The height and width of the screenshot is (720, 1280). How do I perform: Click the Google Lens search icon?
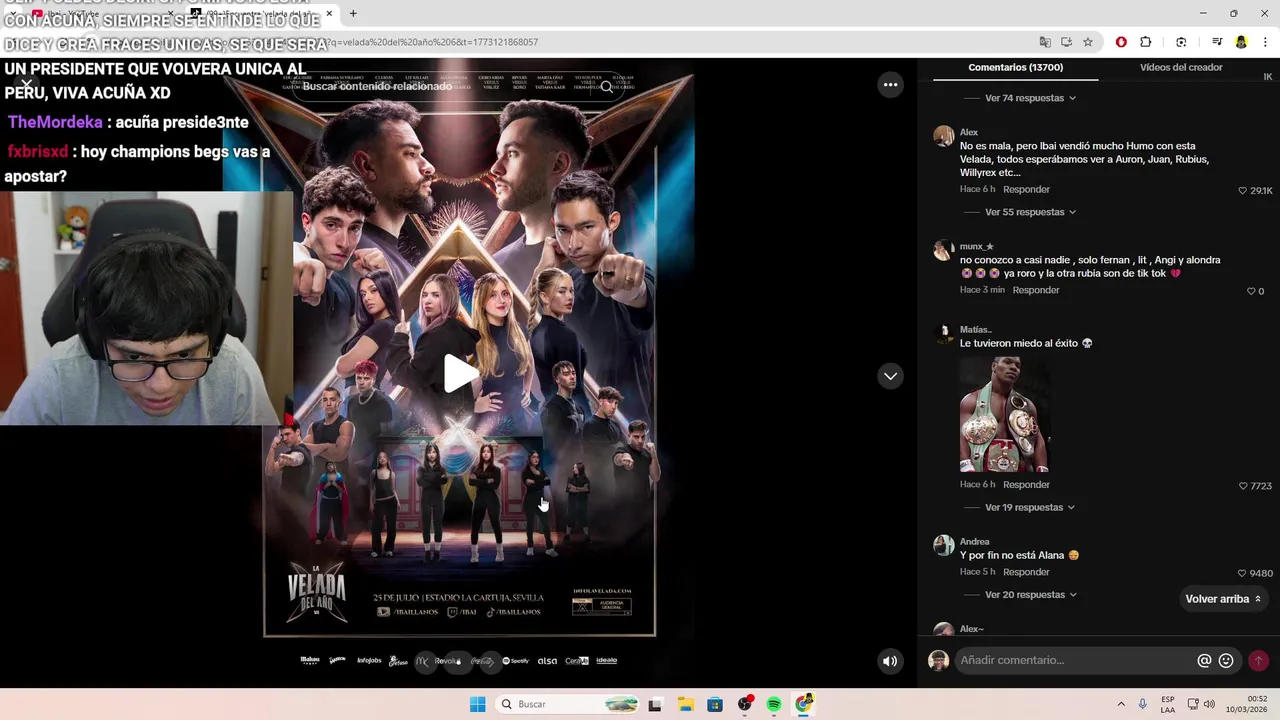[1181, 42]
